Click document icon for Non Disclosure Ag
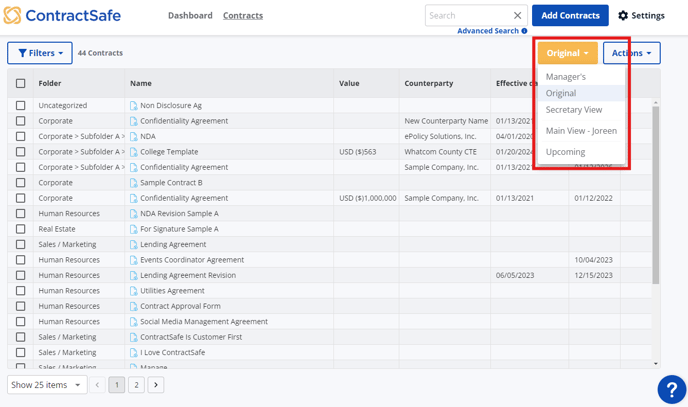This screenshot has height=407, width=688. click(133, 105)
